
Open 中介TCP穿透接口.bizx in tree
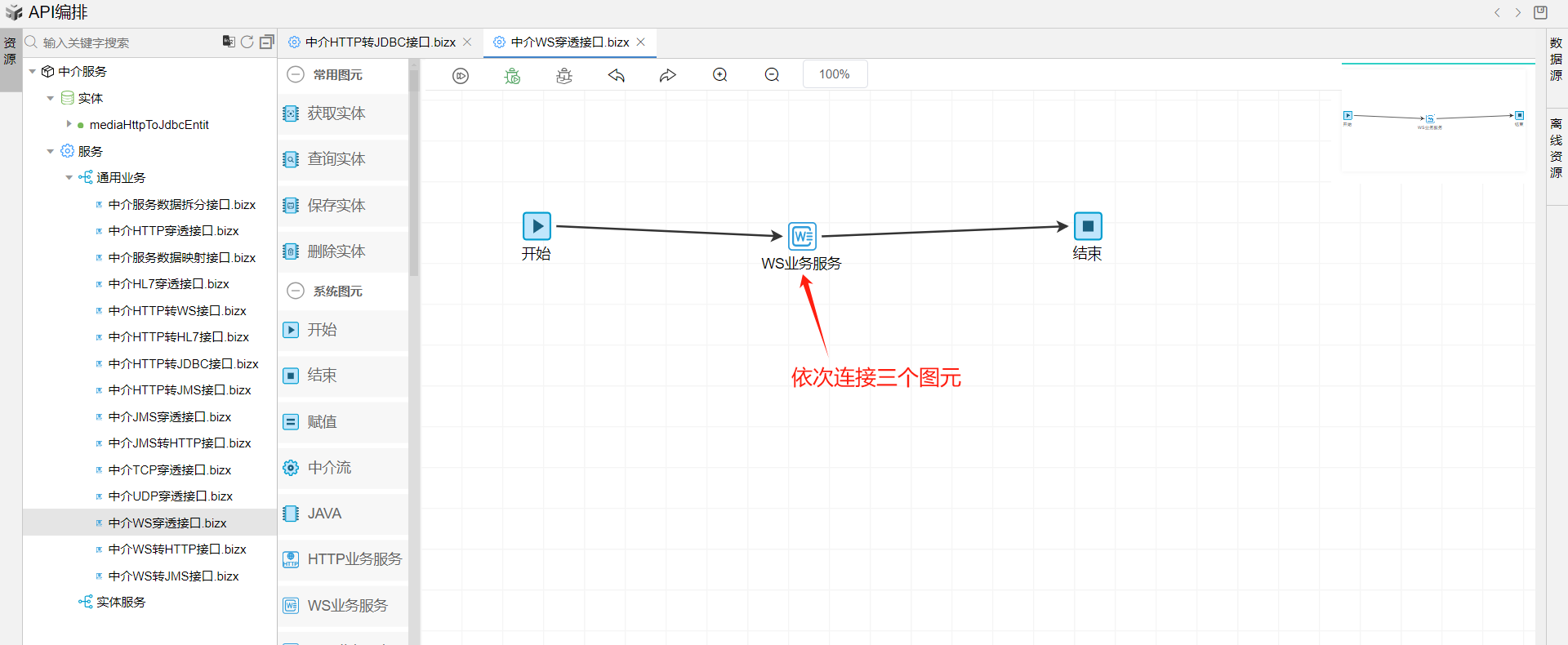tap(170, 470)
